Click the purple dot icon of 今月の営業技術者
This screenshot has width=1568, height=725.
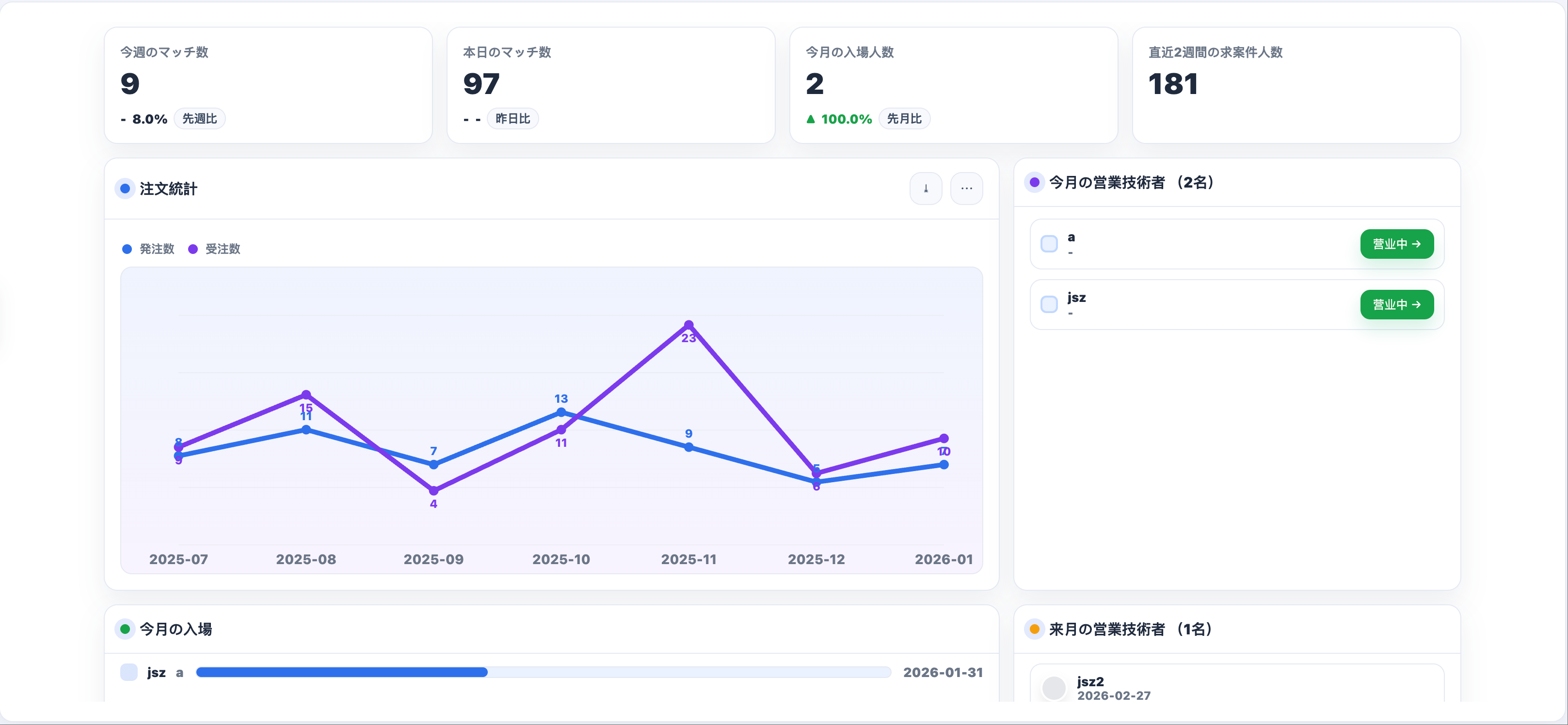tap(1034, 183)
